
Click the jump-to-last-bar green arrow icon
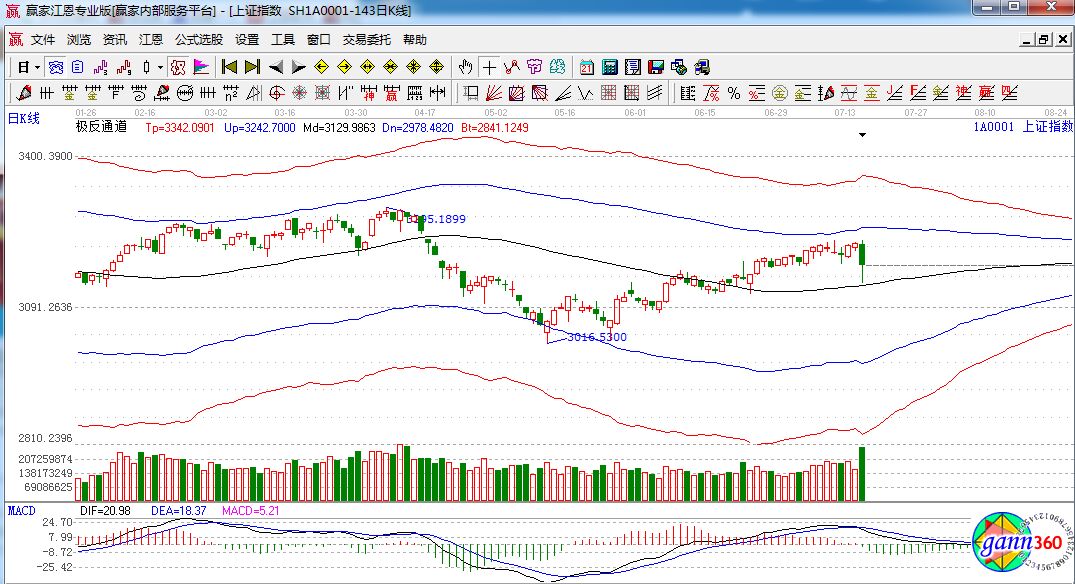[252, 67]
